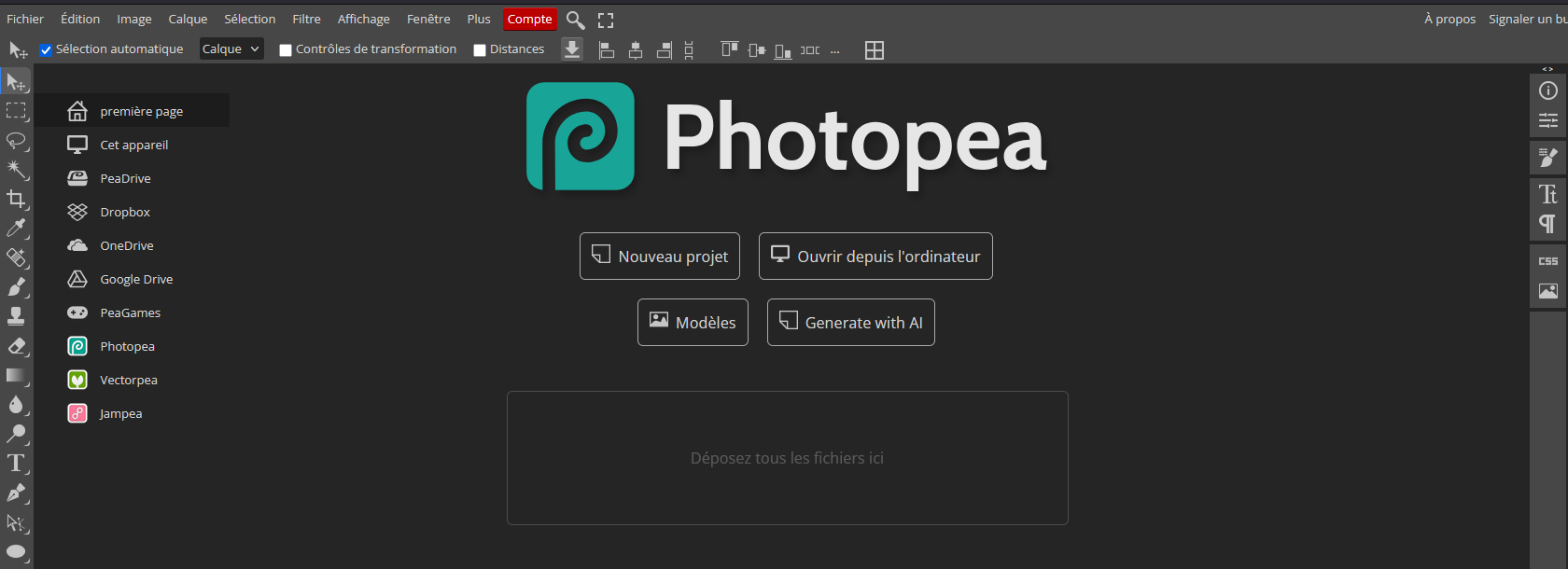Viewport: 1568px width, 569px height.
Task: Select the Move tool in the left toolbar
Action: click(x=16, y=82)
